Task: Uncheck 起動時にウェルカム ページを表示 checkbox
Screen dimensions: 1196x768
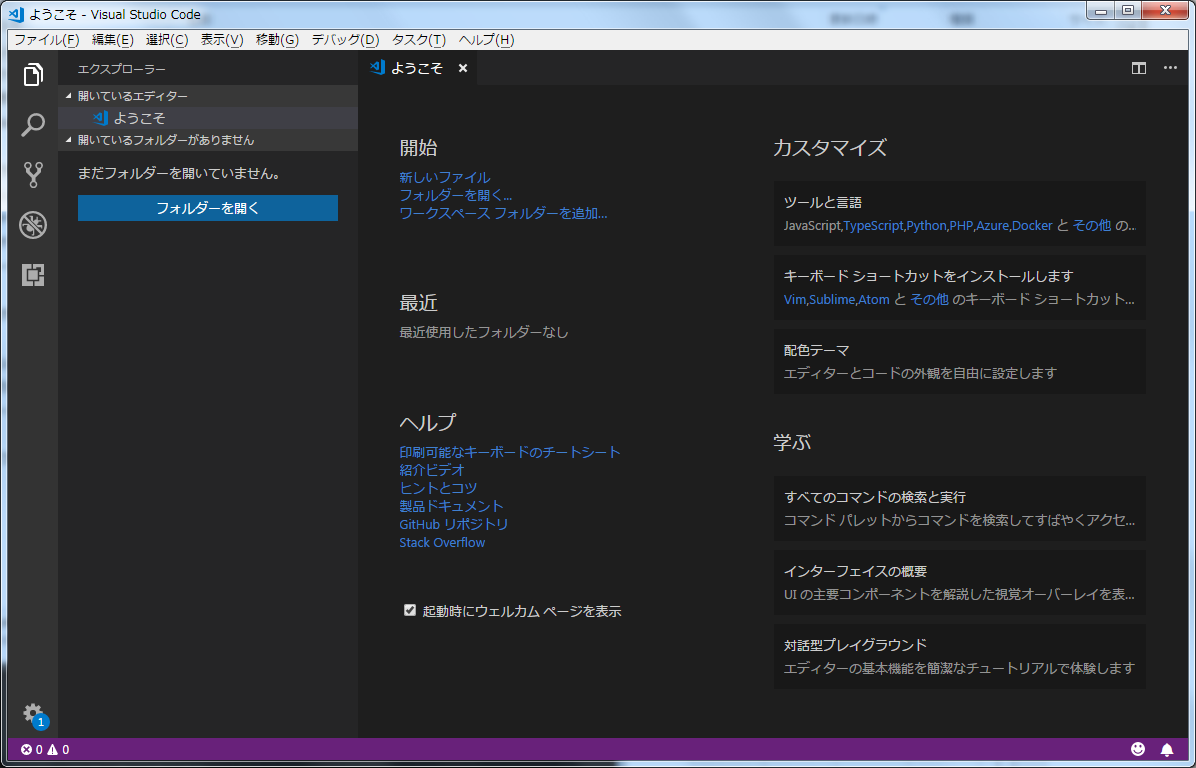Action: tap(409, 610)
